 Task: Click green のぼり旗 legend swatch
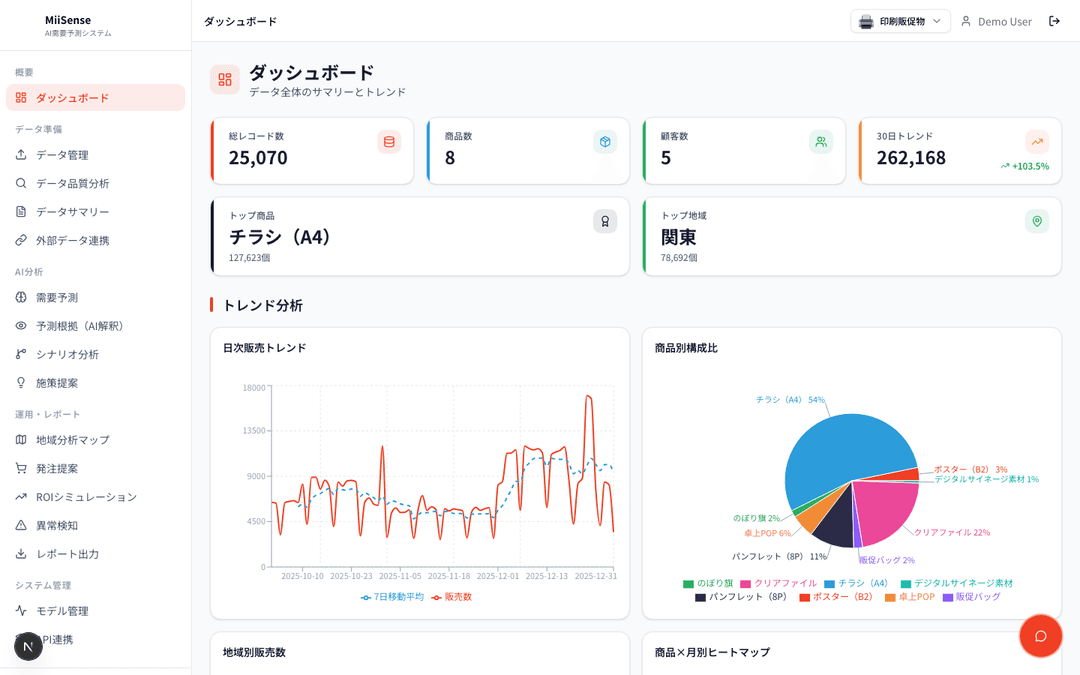688,584
